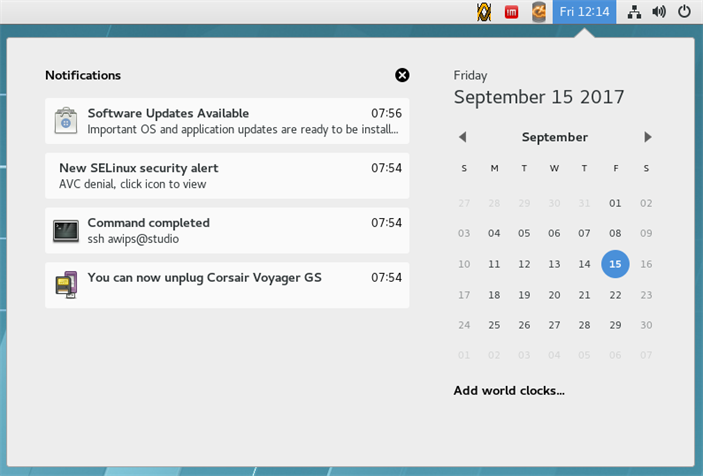
Task: Select September 10 in the calendar
Action: pyautogui.click(x=464, y=264)
